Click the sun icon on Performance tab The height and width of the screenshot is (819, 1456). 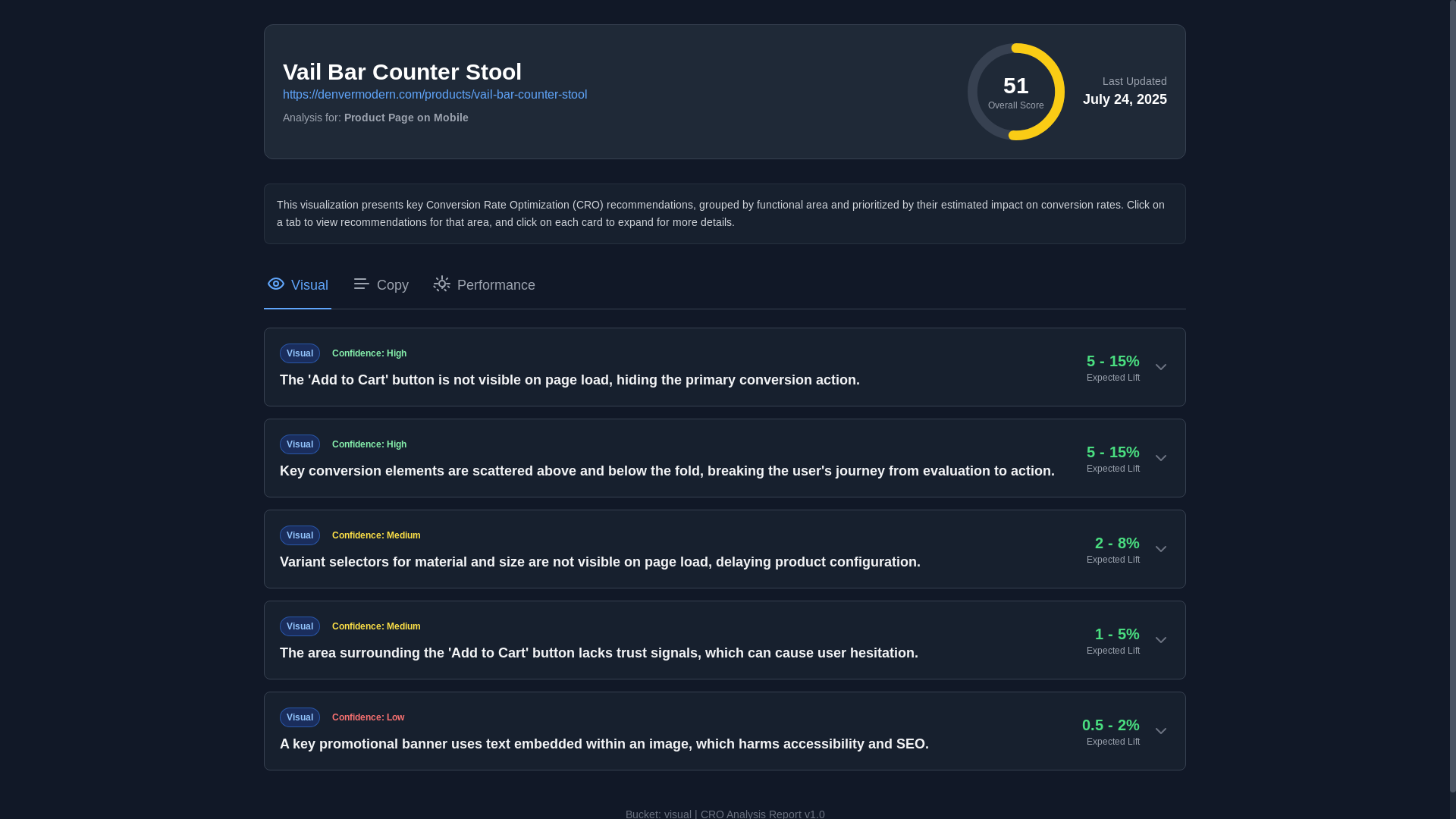441,284
